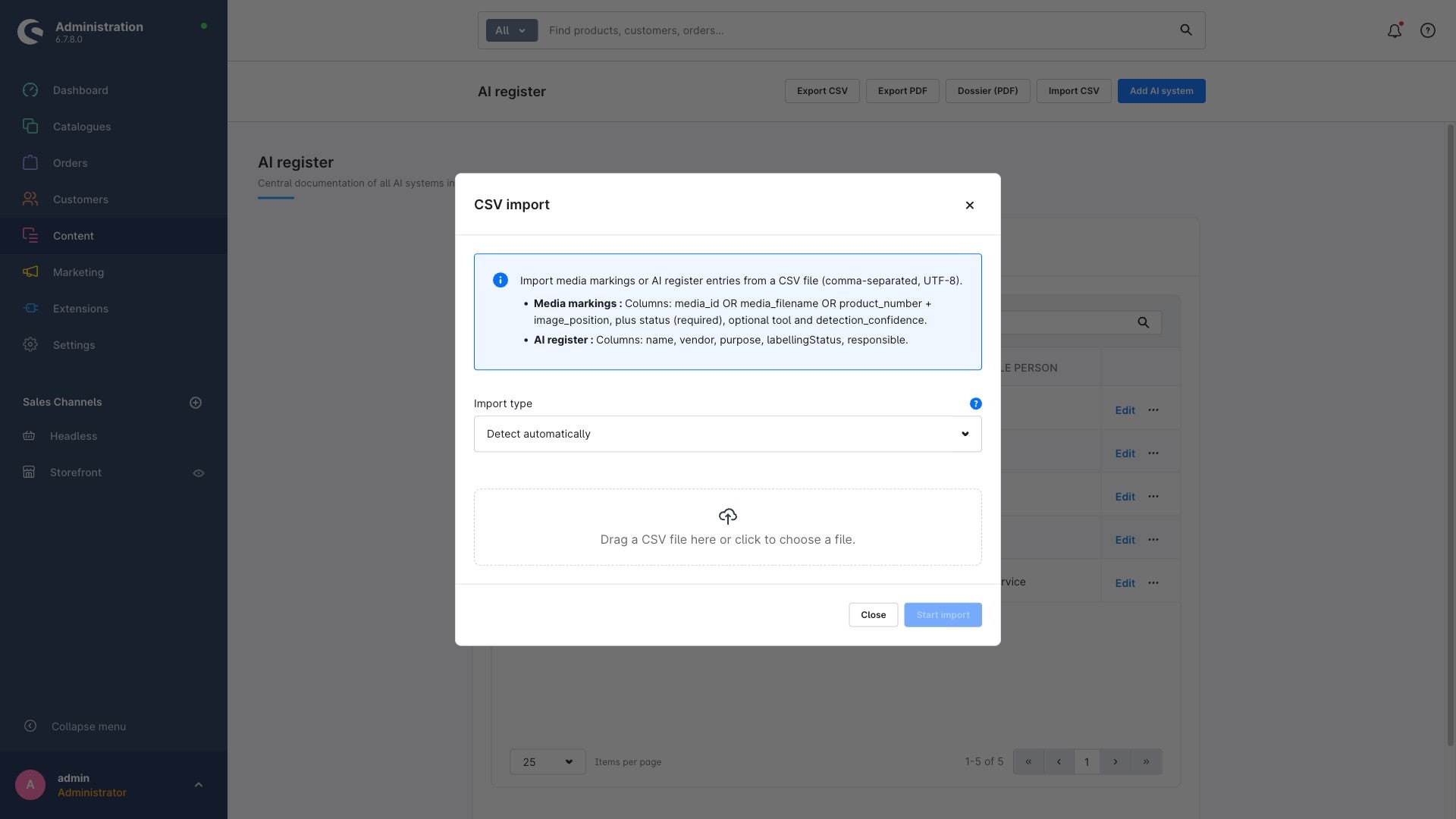This screenshot has height=819, width=1456.
Task: Click Edit in the second table row
Action: point(1125,453)
